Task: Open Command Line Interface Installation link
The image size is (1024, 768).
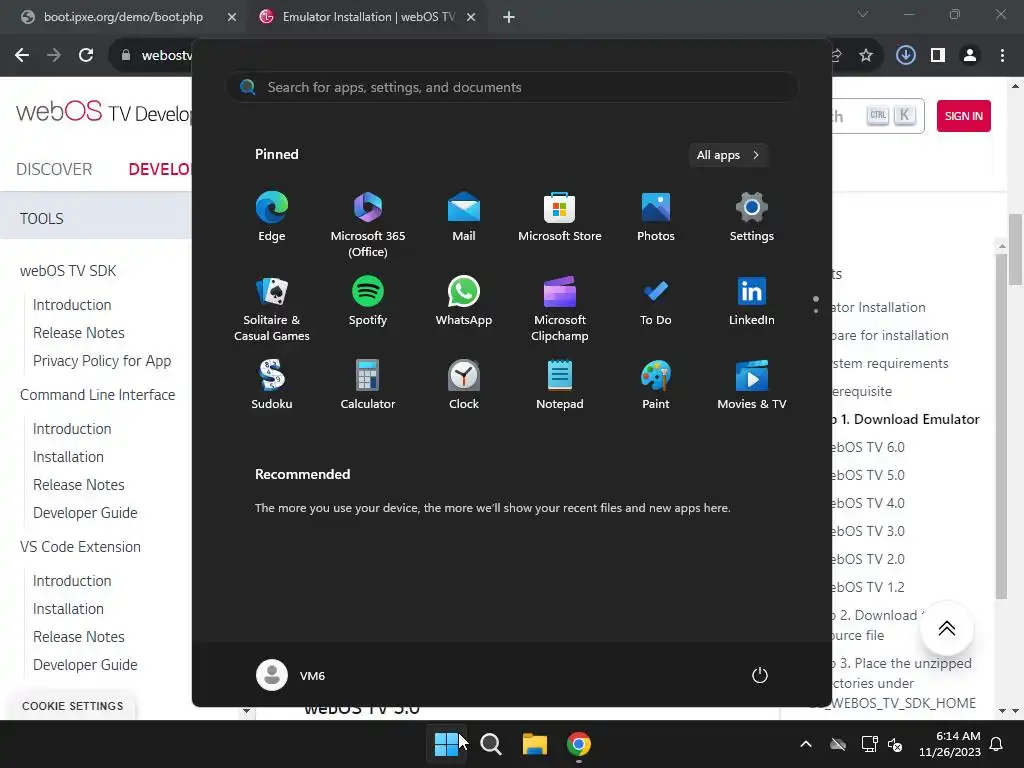Action: (68, 456)
